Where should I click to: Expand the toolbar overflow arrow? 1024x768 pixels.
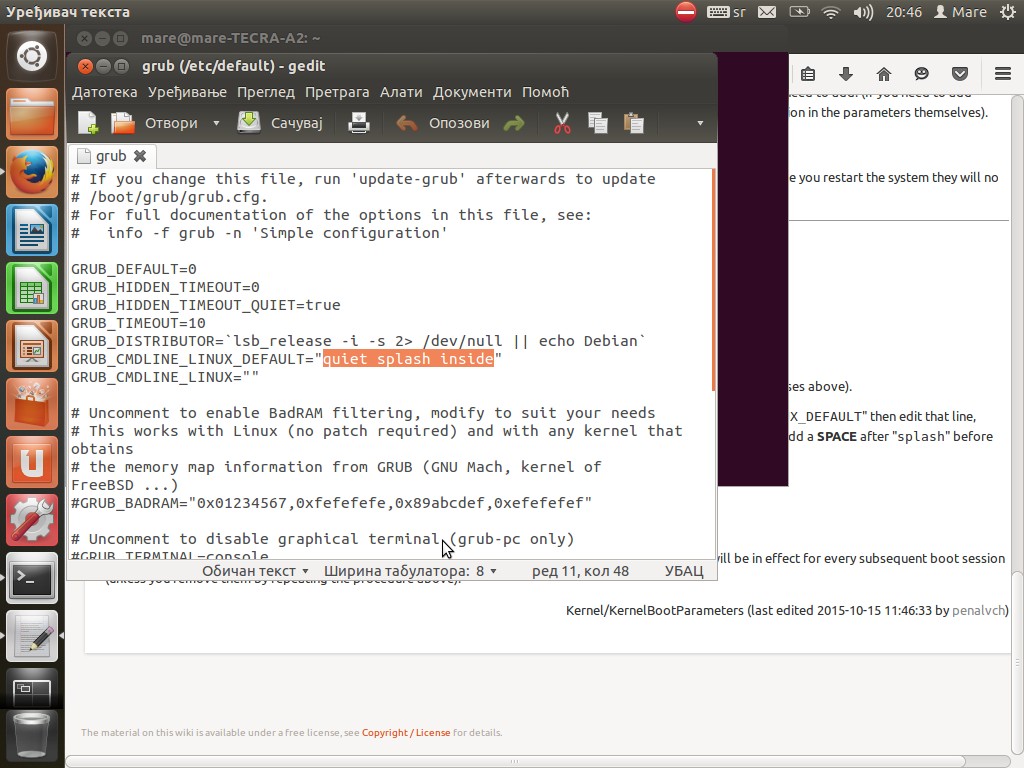[700, 123]
